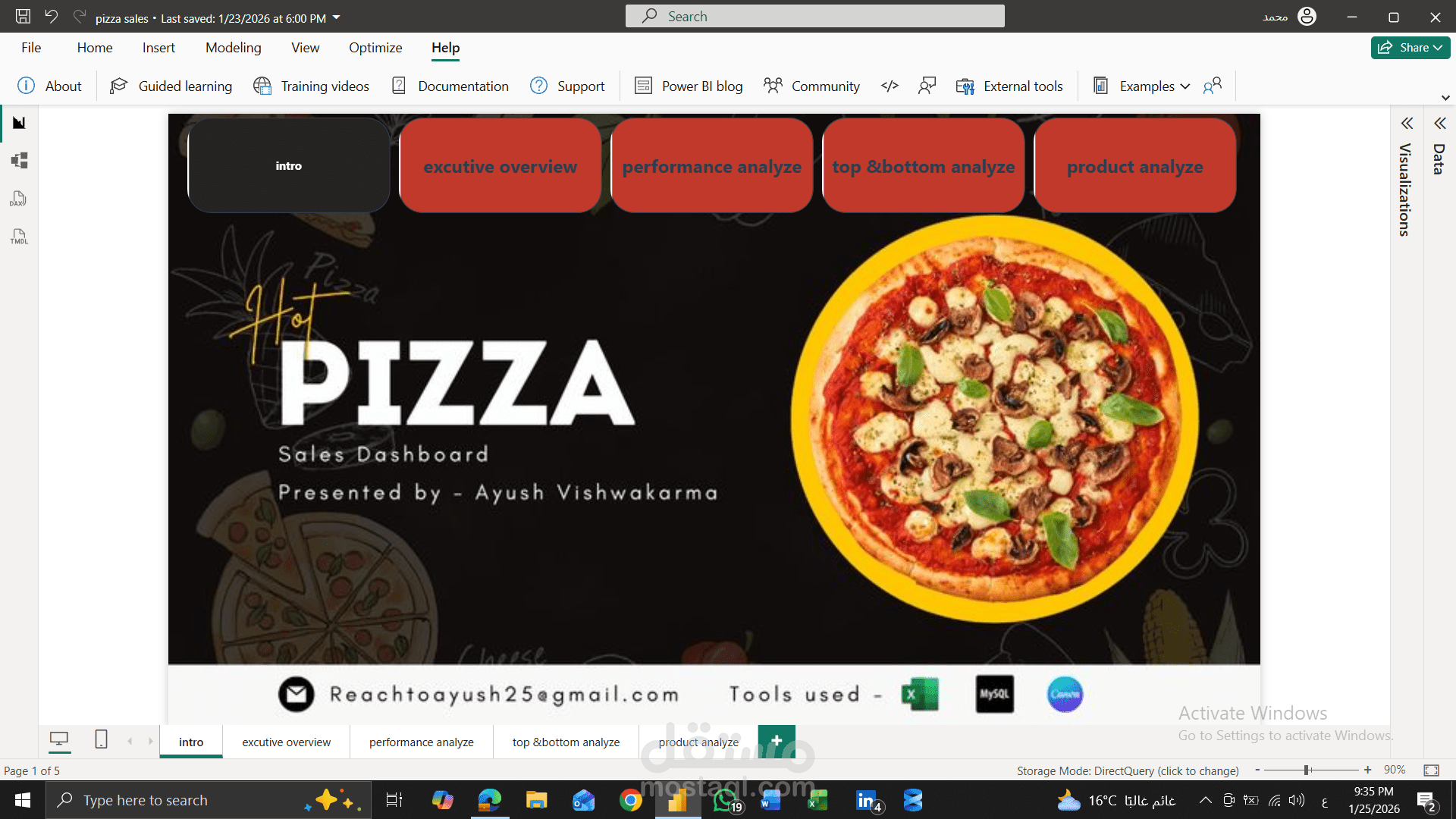This screenshot has height=819, width=1456.
Task: Click the Save icon
Action: coord(22,16)
